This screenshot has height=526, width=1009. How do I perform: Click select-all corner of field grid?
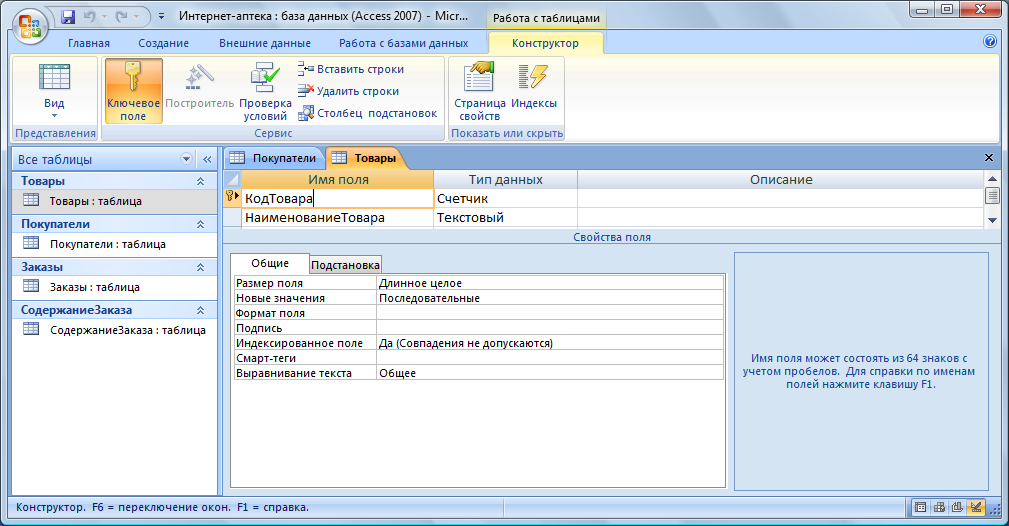click(x=232, y=180)
